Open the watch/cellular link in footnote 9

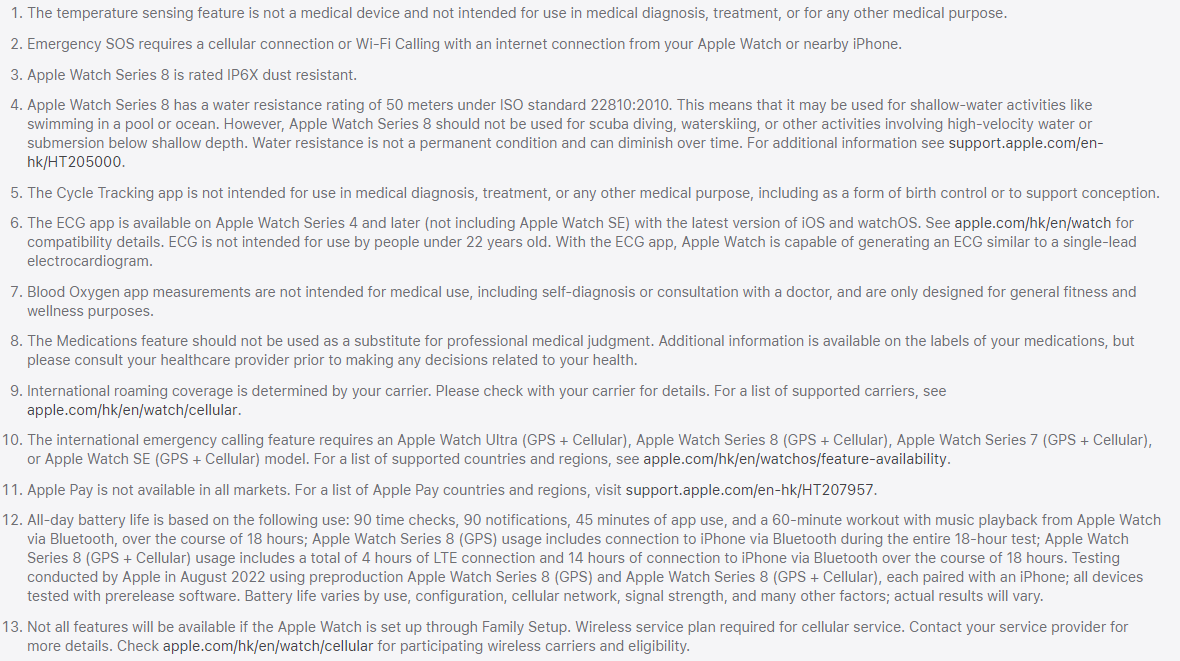[x=132, y=410]
